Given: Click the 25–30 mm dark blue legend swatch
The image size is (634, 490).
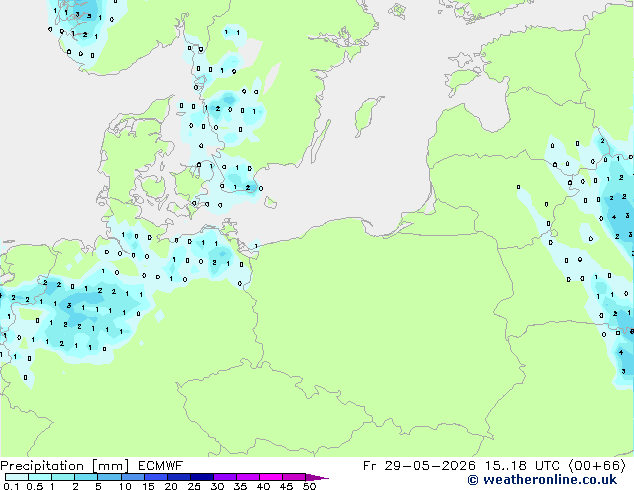Looking at the screenshot, I should [x=201, y=477].
